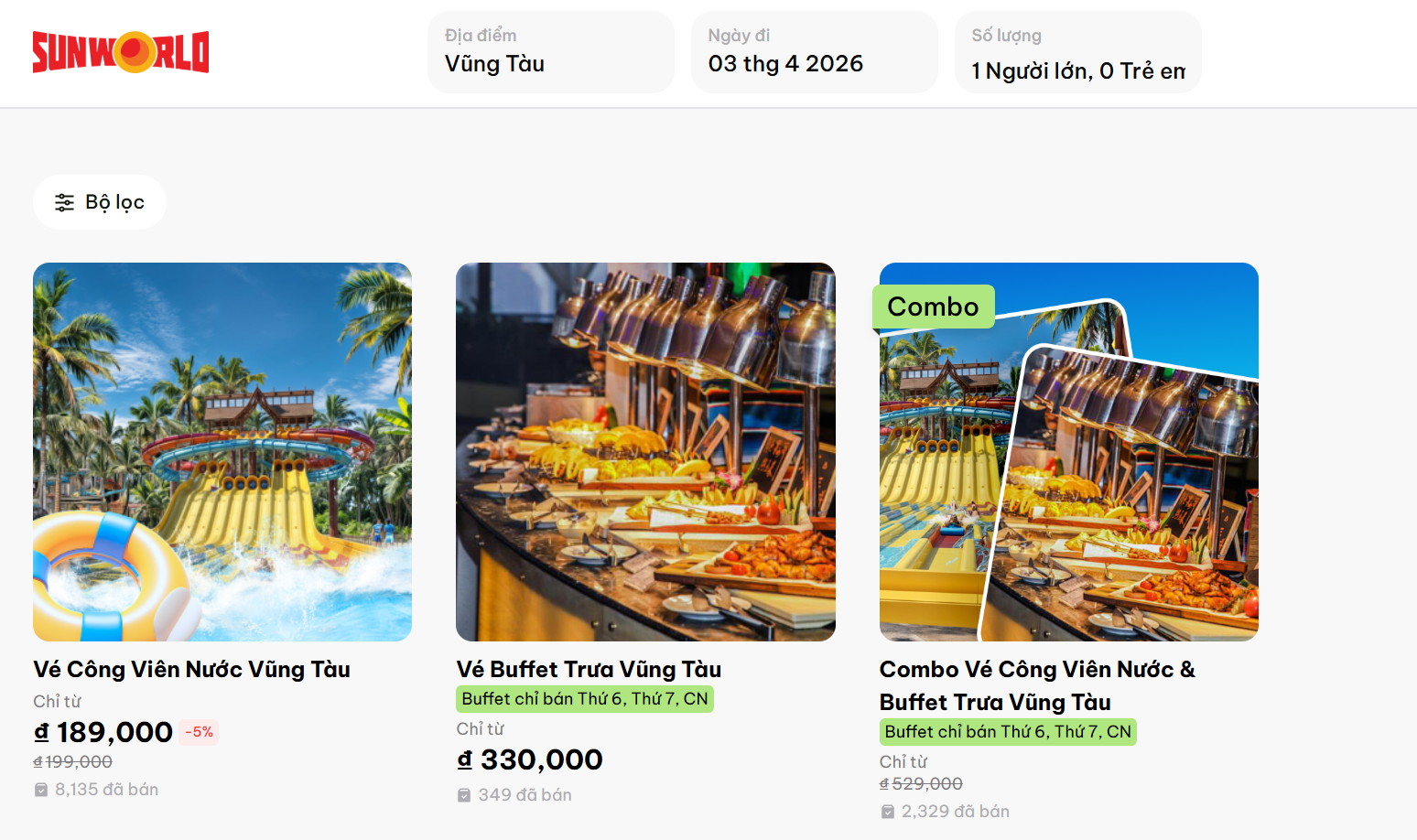Open Vé Buffet Trưa Vũng Tàu title

coord(590,670)
